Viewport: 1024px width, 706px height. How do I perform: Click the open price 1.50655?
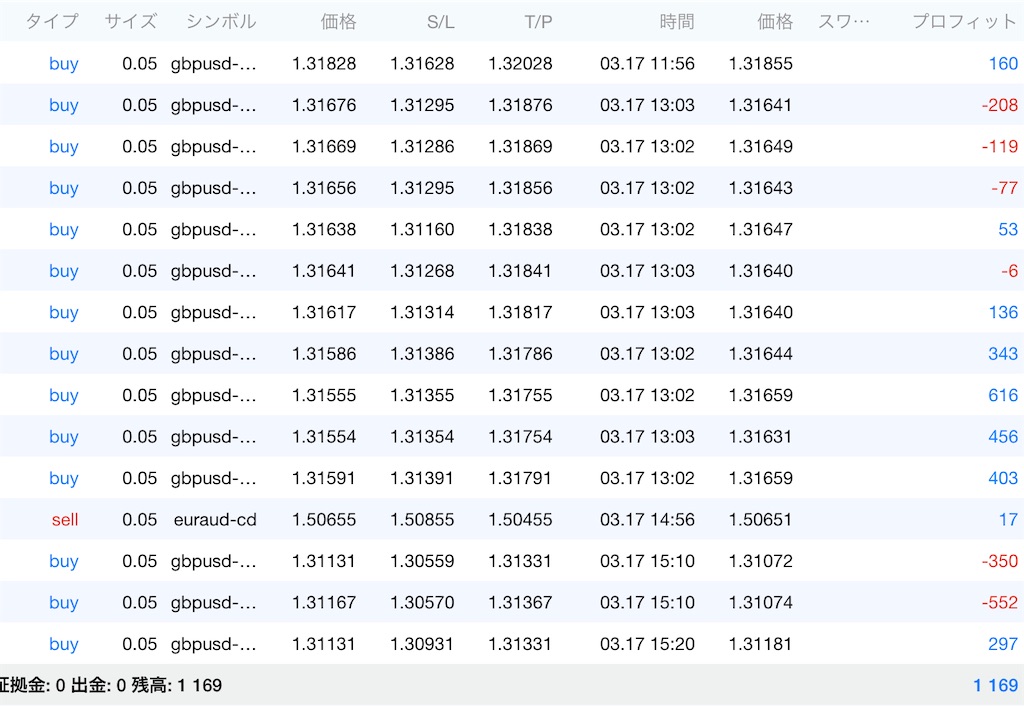(x=324, y=520)
